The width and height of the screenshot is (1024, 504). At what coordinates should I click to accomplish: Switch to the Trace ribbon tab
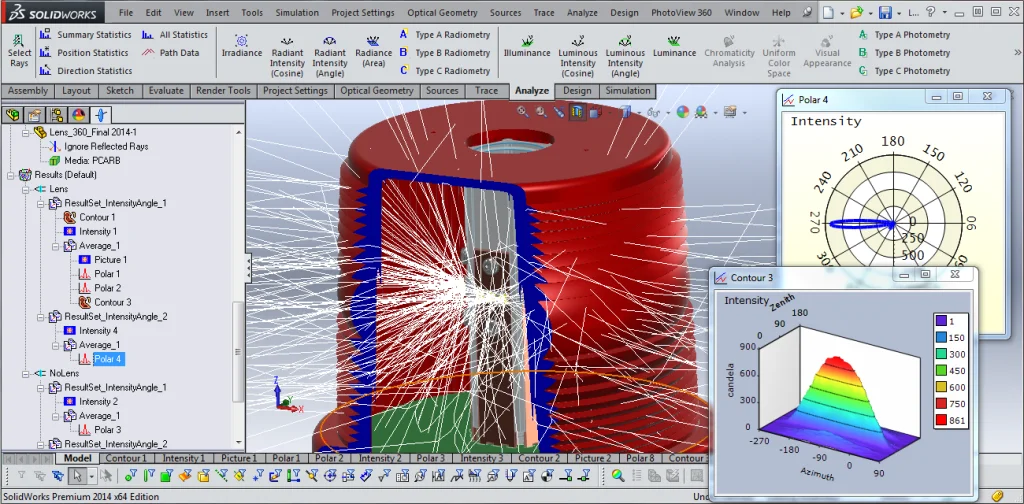(x=487, y=91)
